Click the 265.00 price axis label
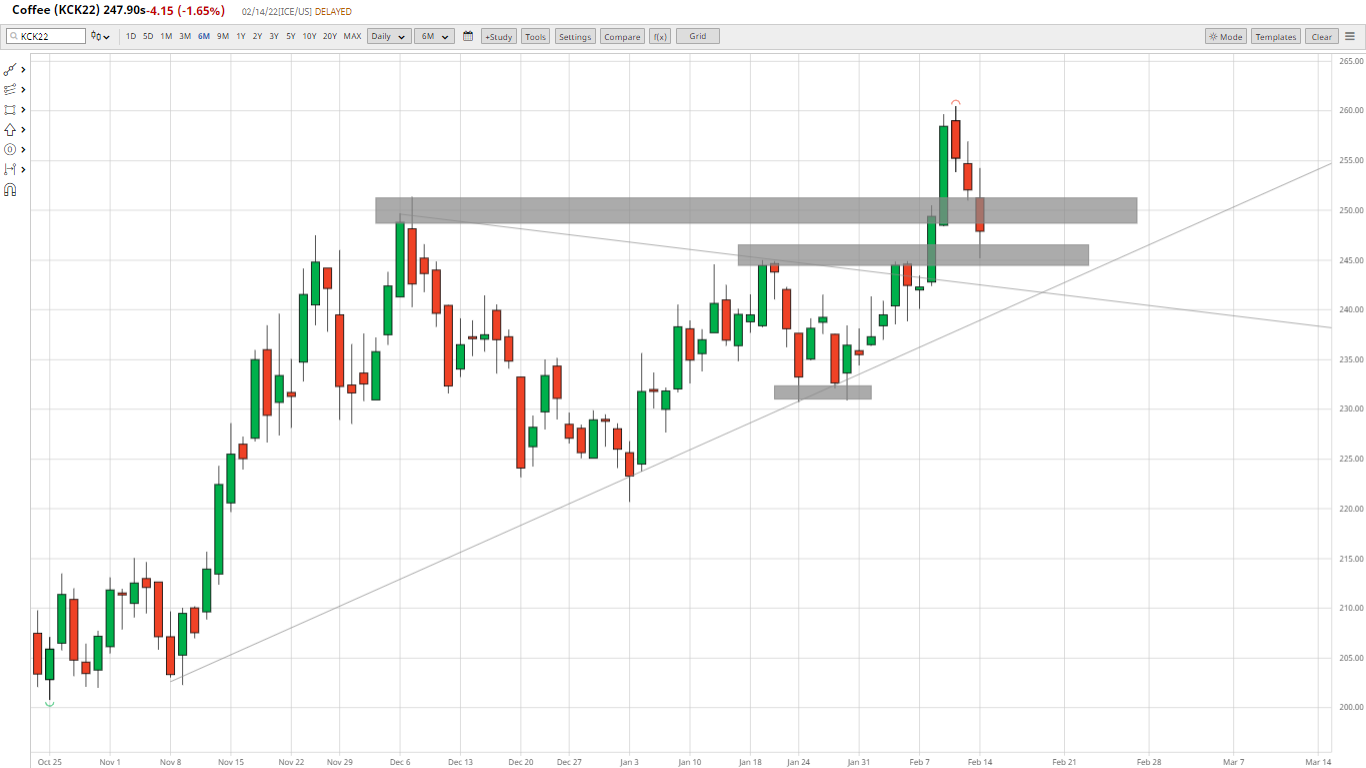 pyautogui.click(x=1351, y=61)
